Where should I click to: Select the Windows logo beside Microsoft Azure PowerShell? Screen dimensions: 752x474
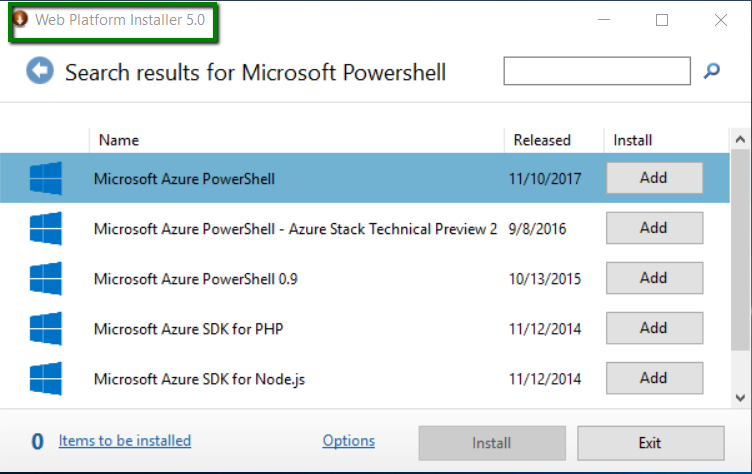[x=46, y=178]
